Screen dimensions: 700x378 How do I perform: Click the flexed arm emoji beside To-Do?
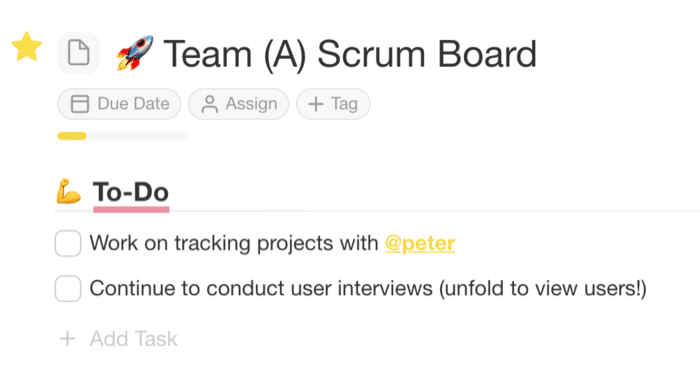tap(69, 191)
